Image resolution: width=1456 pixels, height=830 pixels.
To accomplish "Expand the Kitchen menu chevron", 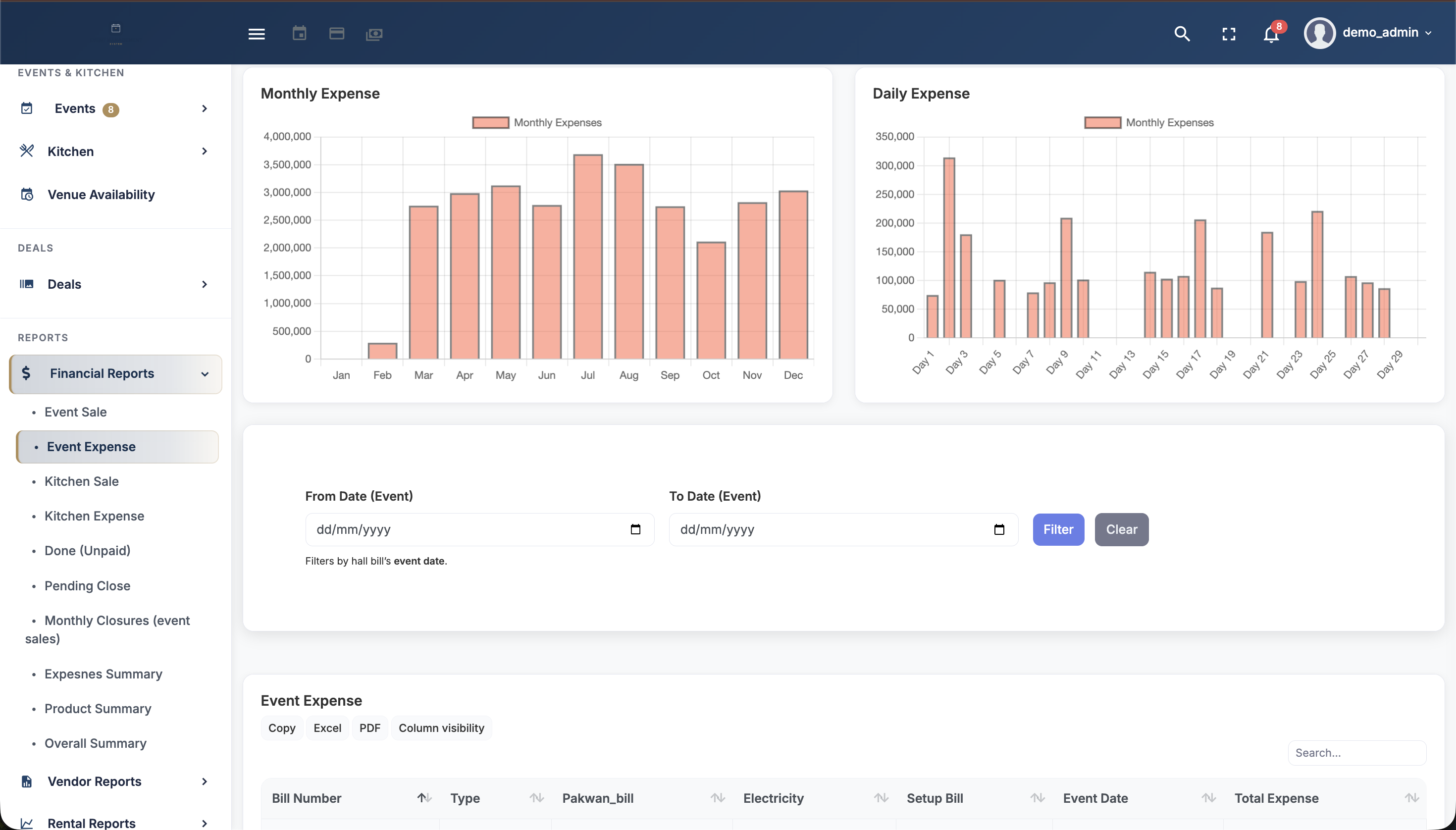I will pyautogui.click(x=205, y=151).
